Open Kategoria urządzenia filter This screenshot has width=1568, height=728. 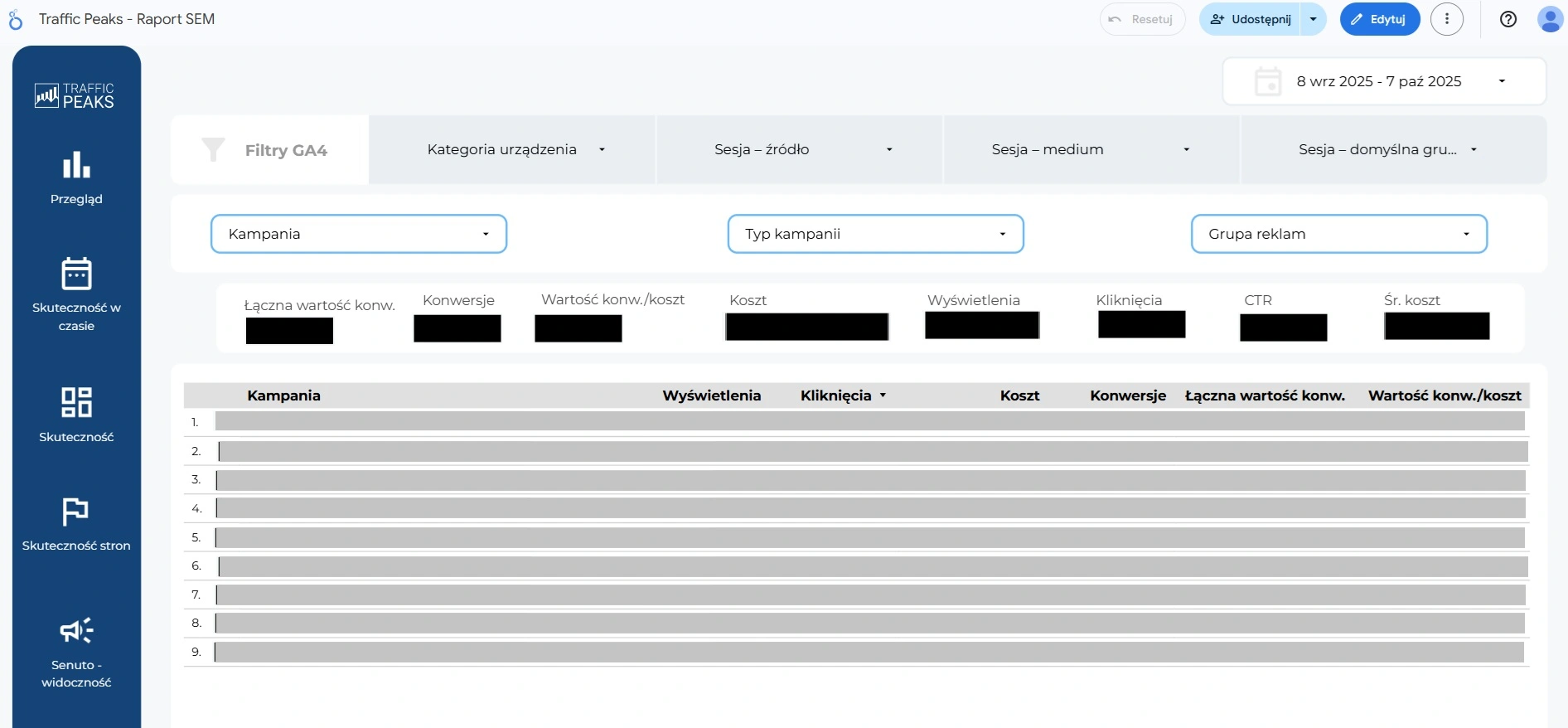pos(512,149)
